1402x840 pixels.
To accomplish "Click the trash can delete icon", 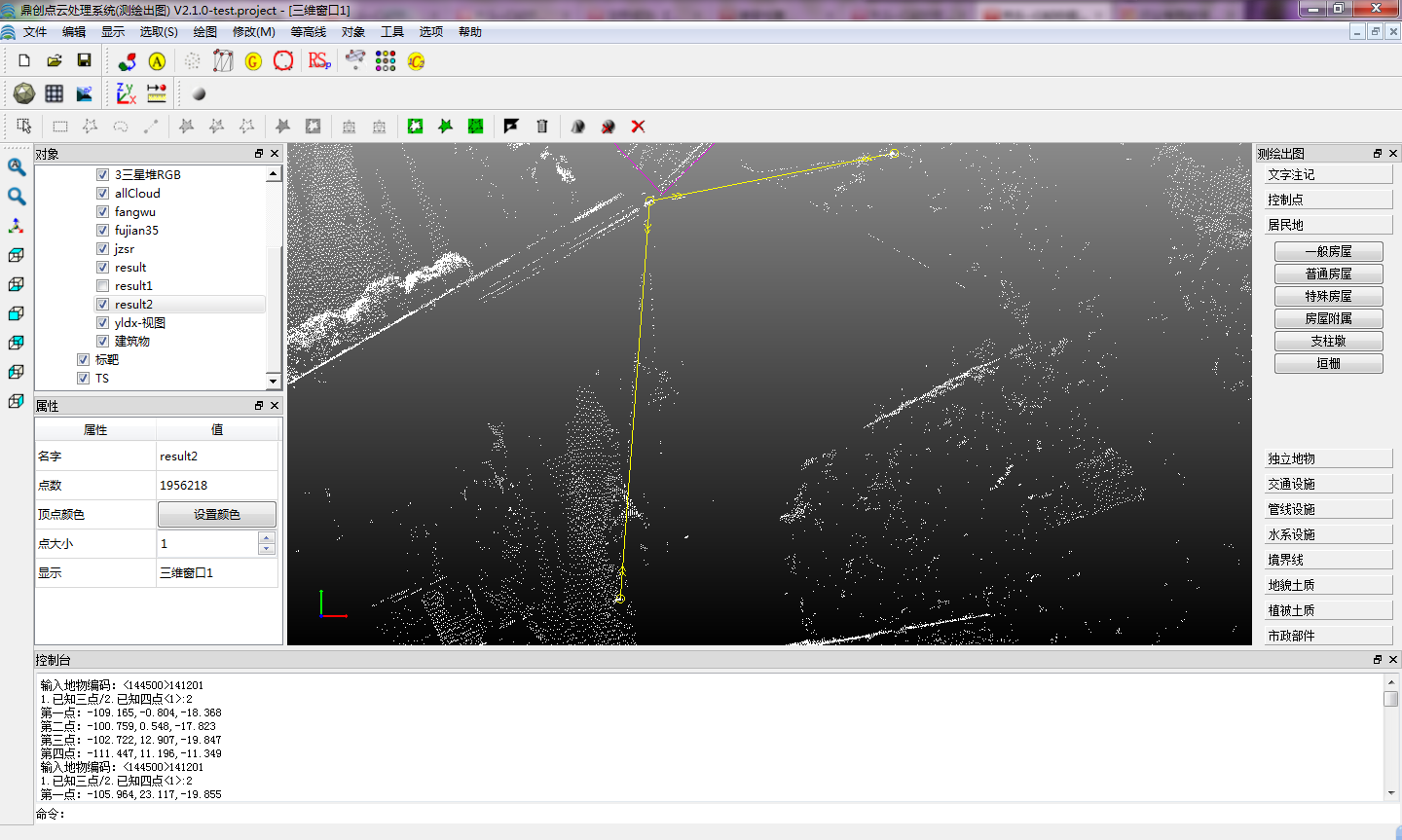I will pyautogui.click(x=542, y=127).
